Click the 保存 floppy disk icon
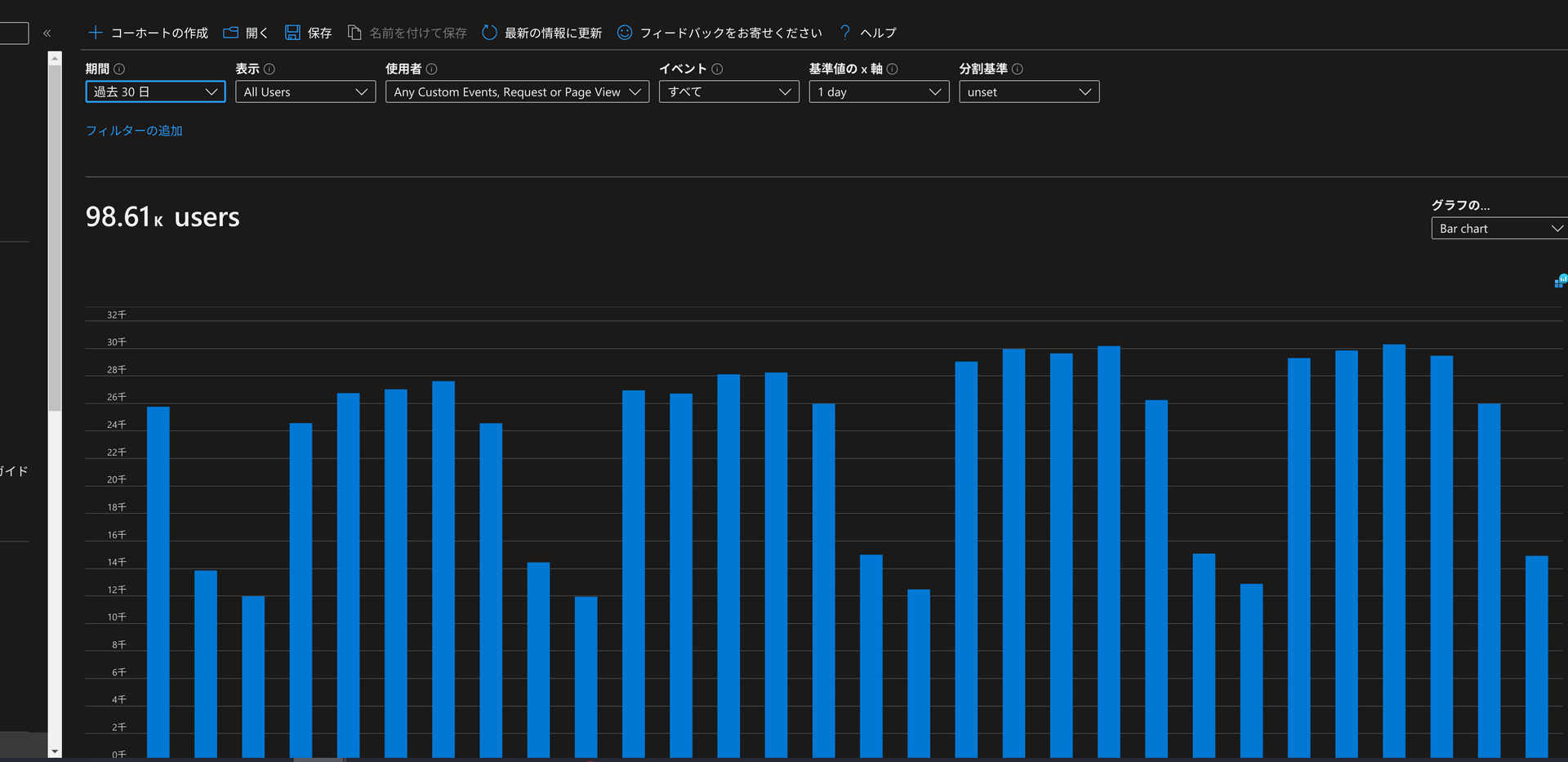Viewport: 1568px width, 762px height. pyautogui.click(x=292, y=33)
